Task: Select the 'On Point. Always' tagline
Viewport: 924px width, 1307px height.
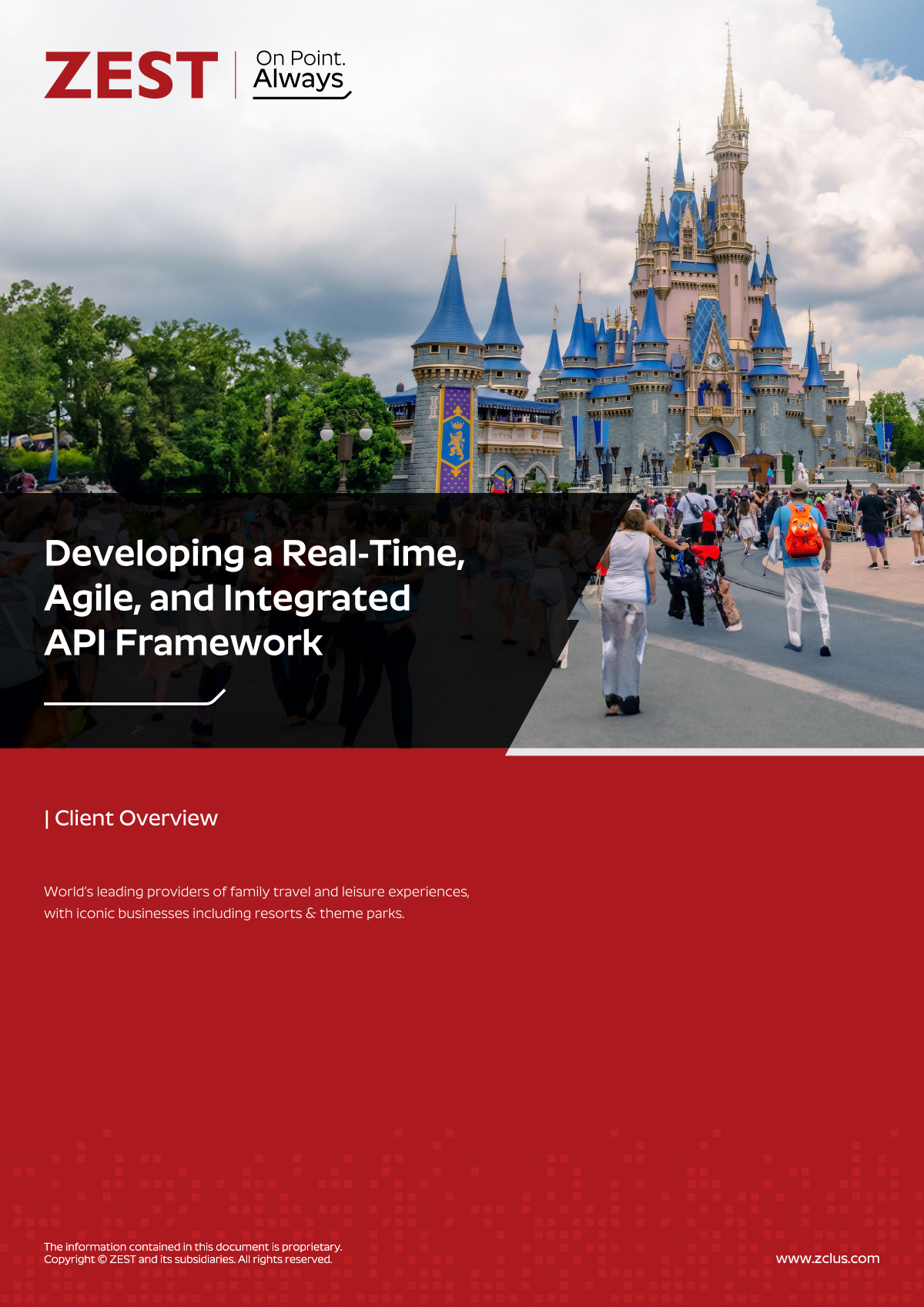Action: point(300,69)
